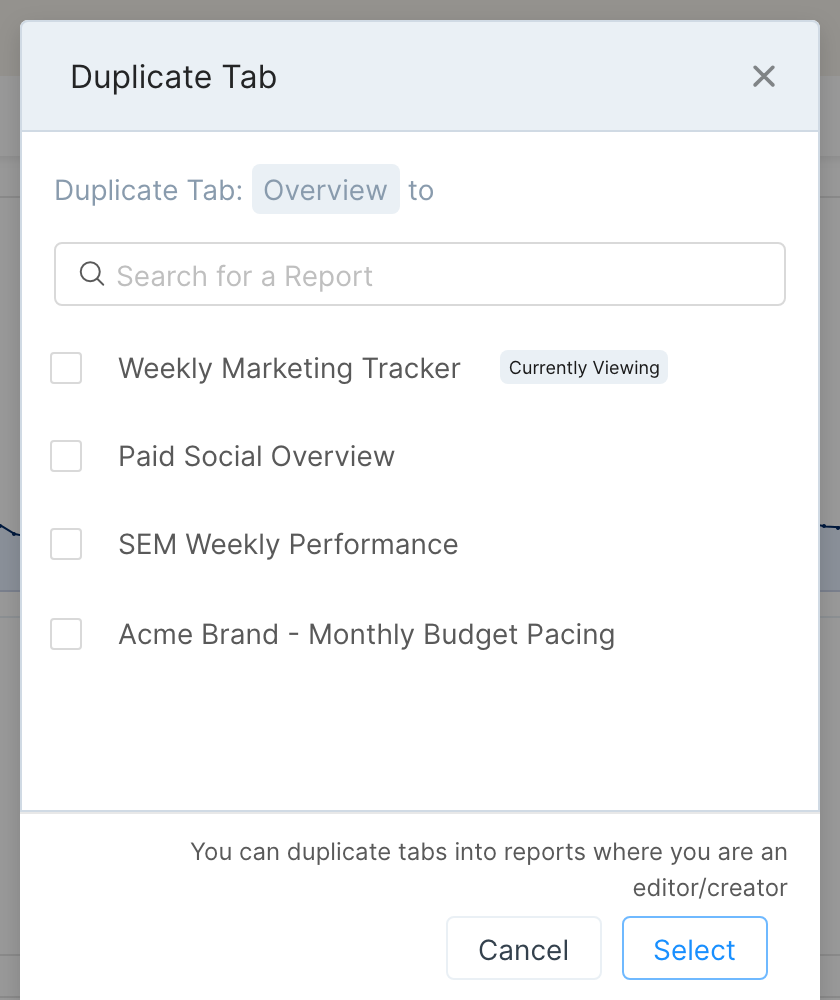Click the Currently Viewing badge

pyautogui.click(x=584, y=367)
